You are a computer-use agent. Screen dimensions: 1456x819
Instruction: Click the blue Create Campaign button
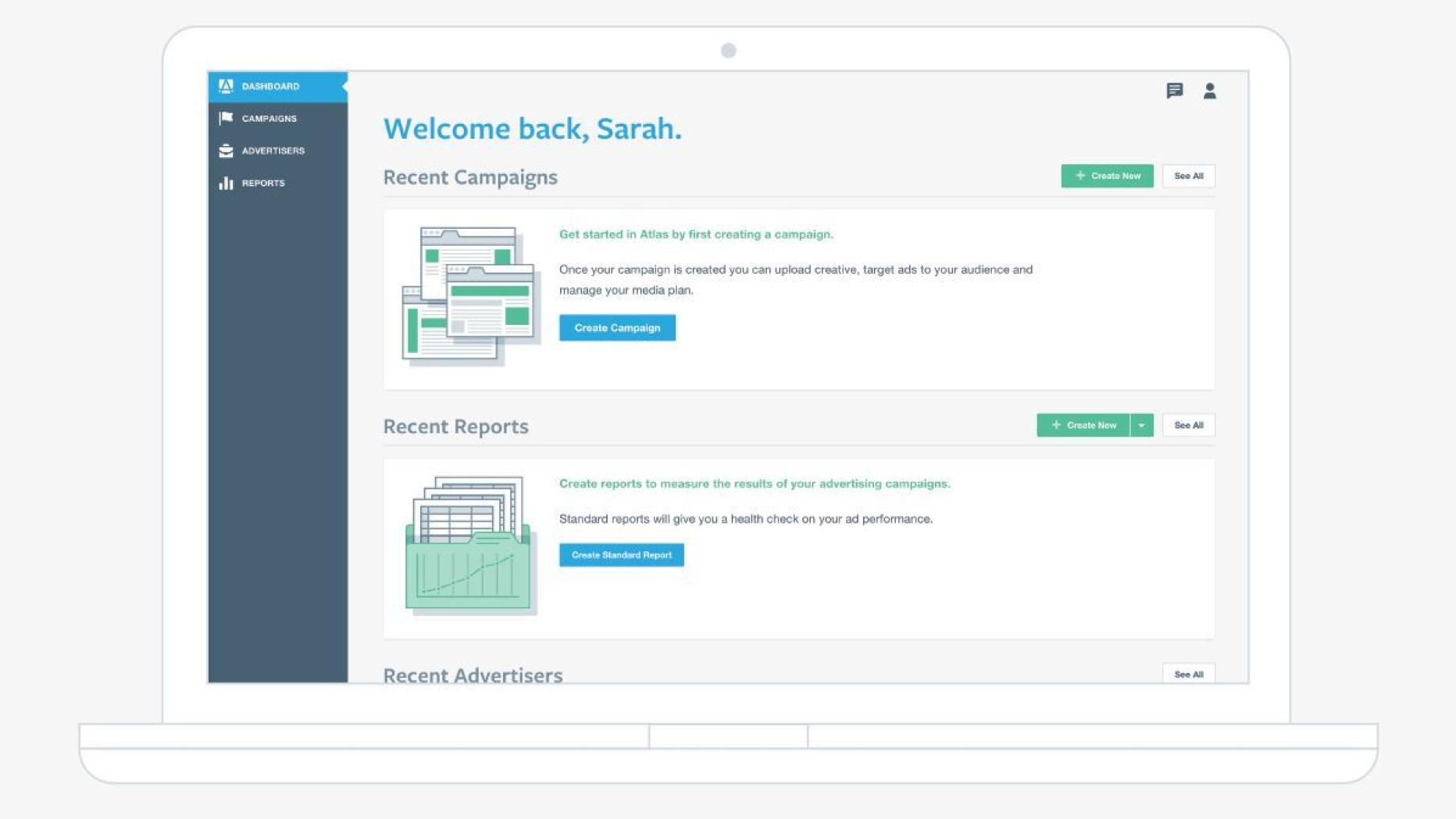click(x=617, y=328)
